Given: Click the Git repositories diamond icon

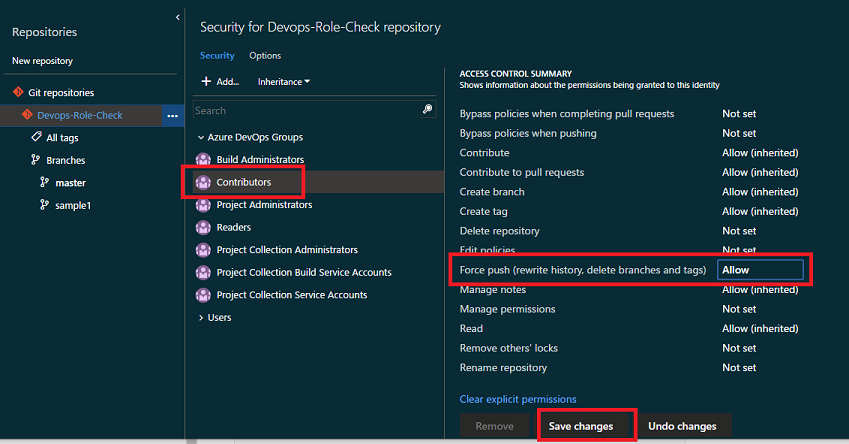Looking at the screenshot, I should tap(18, 92).
